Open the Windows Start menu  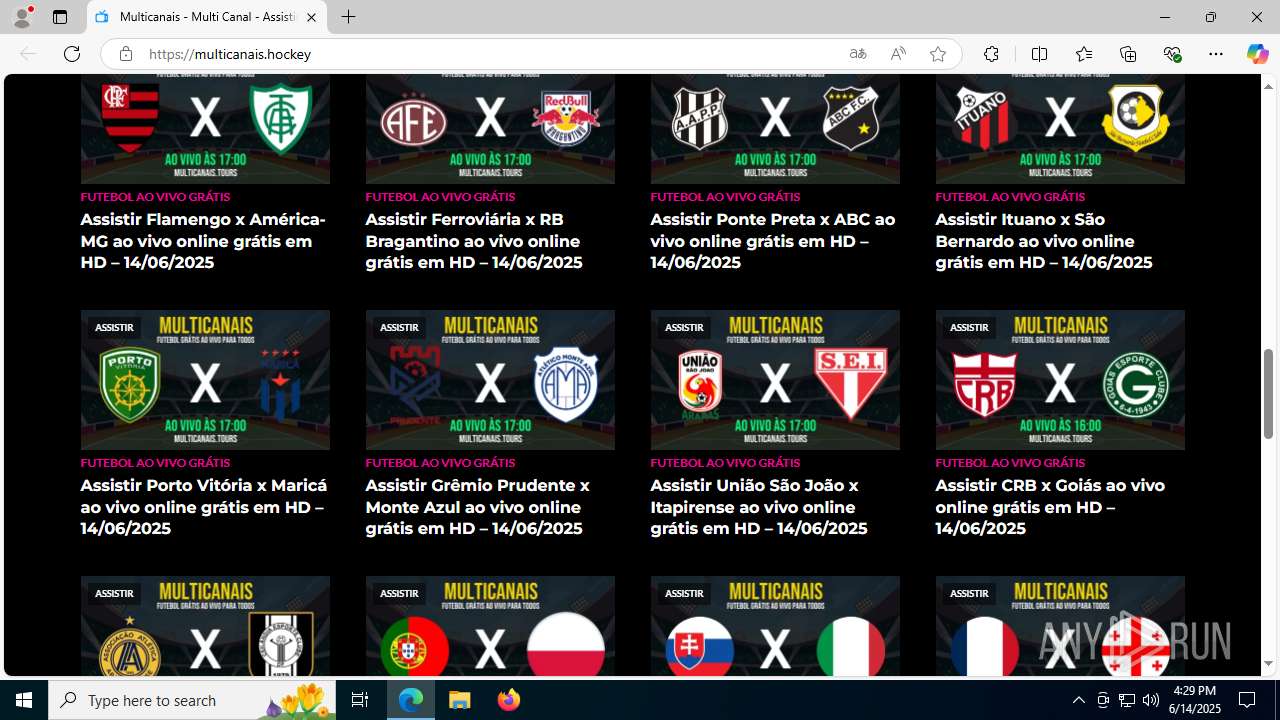(x=24, y=700)
